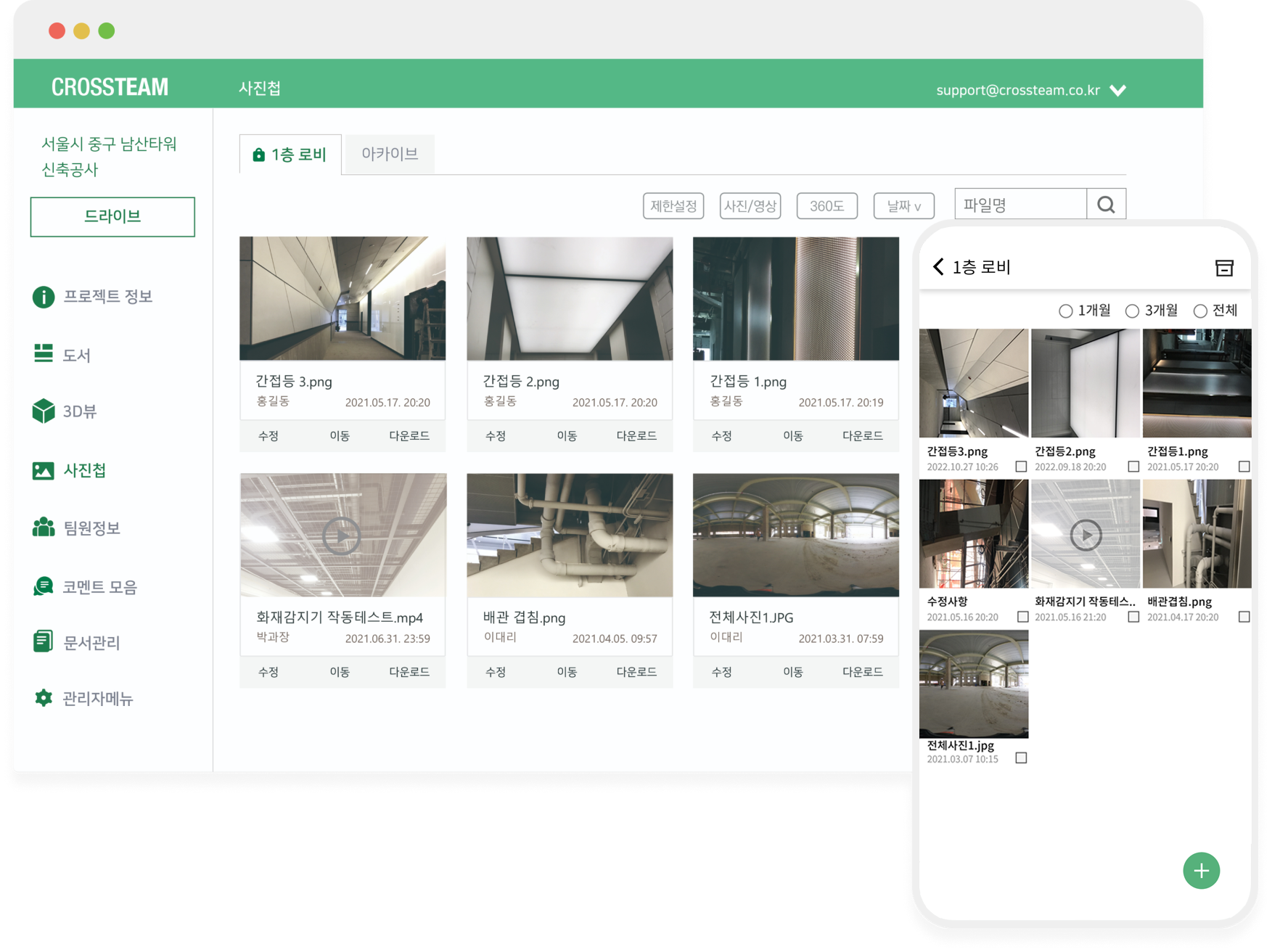Click the 파일명 search input field

[1020, 205]
